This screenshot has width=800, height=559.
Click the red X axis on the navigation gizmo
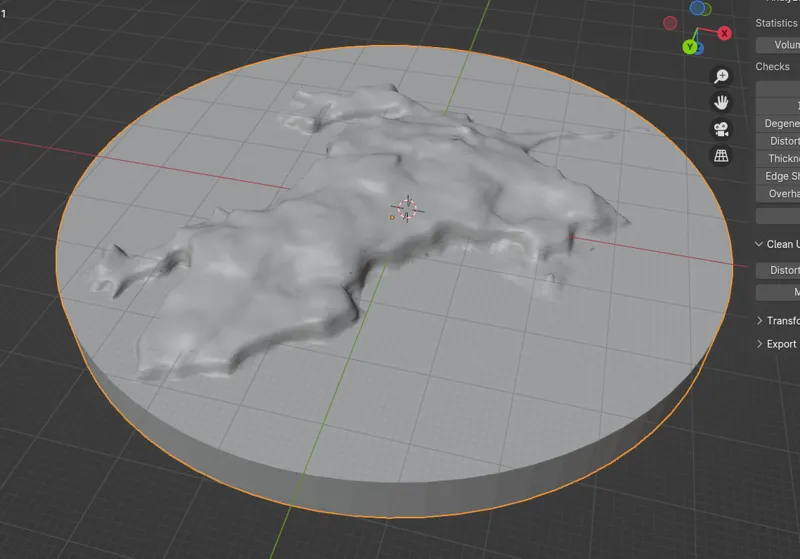click(x=724, y=34)
